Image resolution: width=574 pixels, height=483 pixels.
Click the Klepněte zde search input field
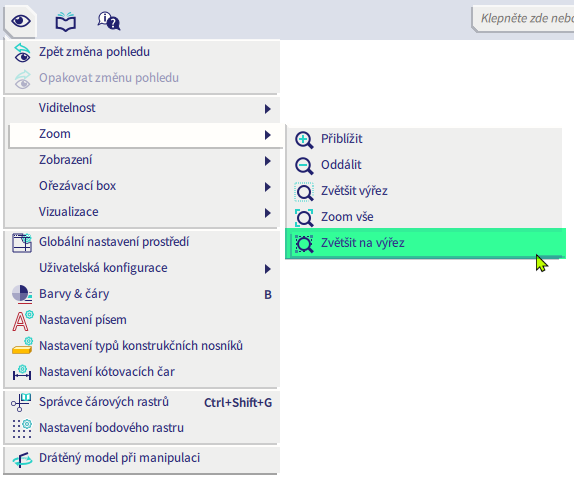523,18
